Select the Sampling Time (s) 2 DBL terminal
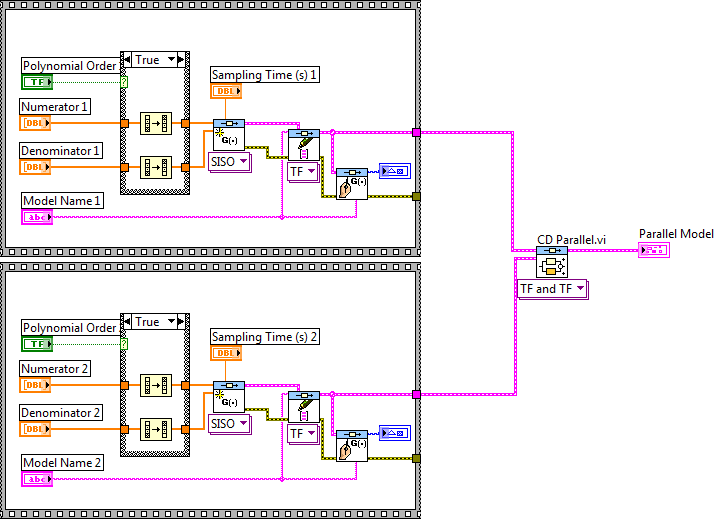This screenshot has height=519, width=716. point(226,353)
